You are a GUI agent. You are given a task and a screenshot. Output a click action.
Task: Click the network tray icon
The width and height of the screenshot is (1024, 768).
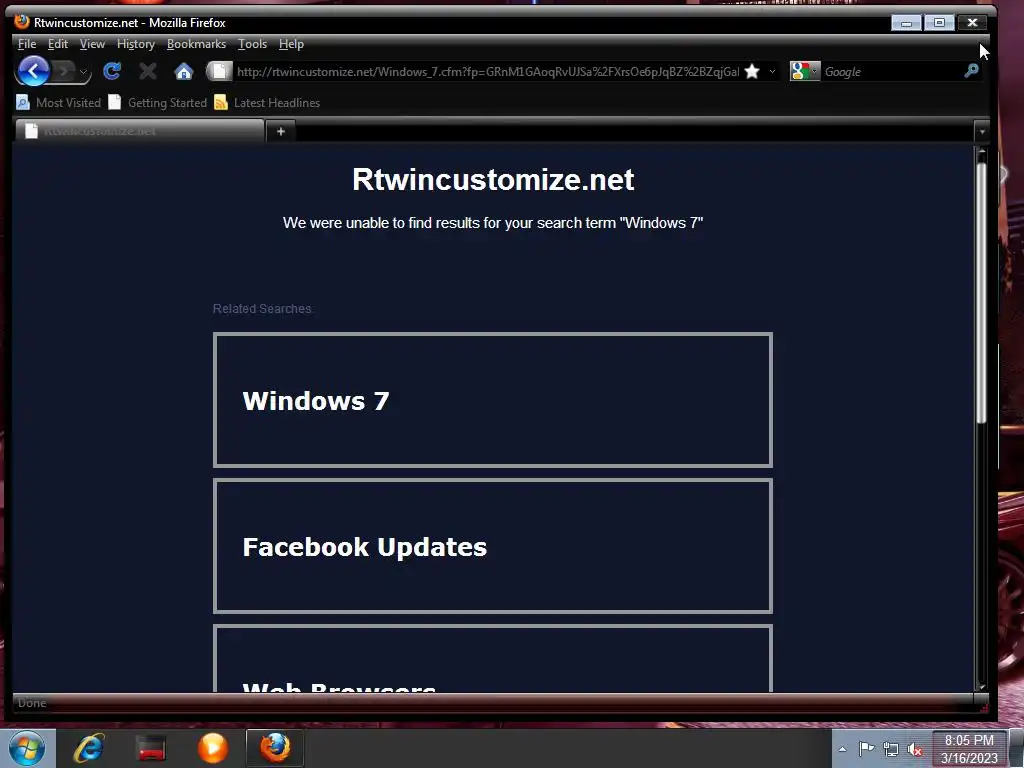[x=891, y=749]
